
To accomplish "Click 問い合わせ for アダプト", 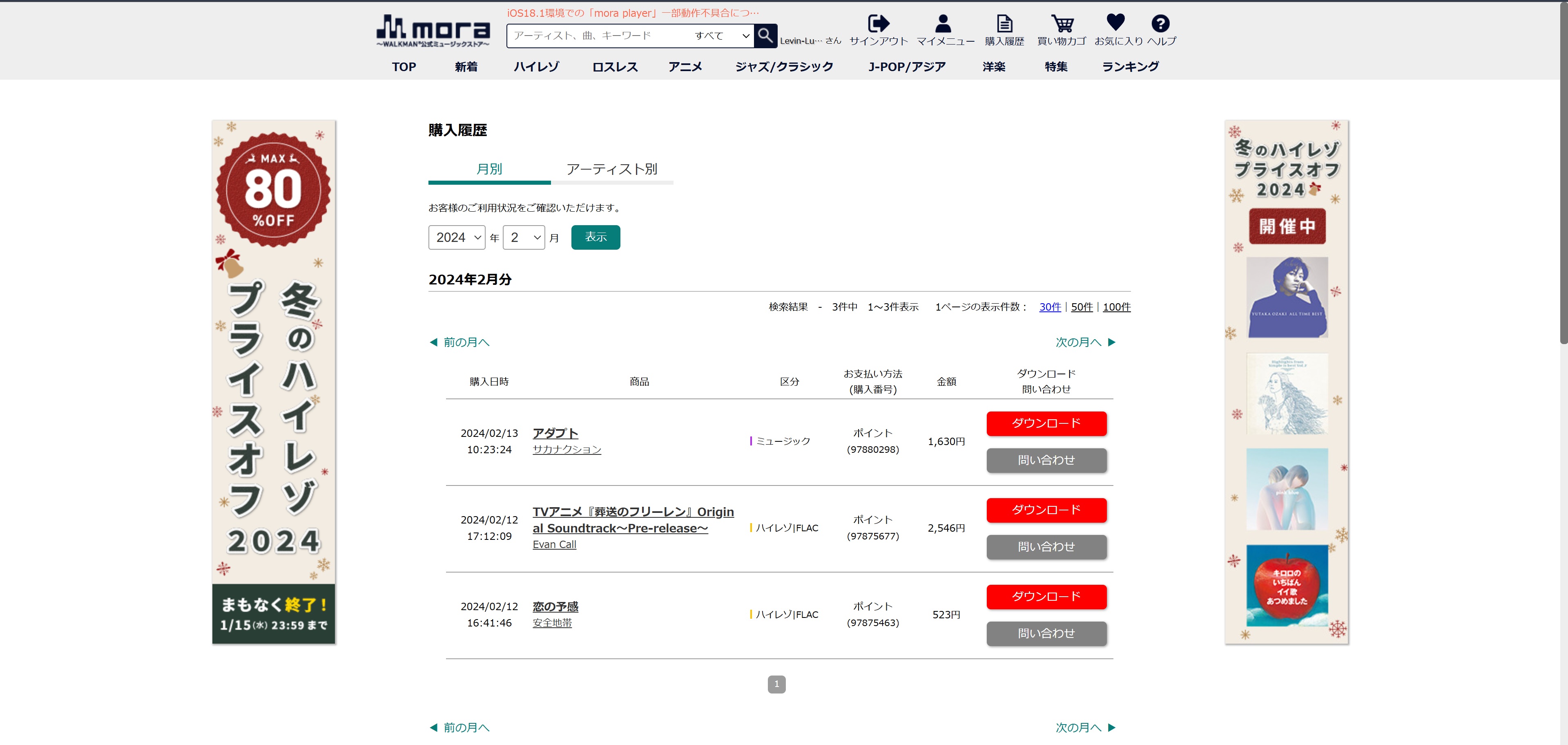I will pos(1046,461).
